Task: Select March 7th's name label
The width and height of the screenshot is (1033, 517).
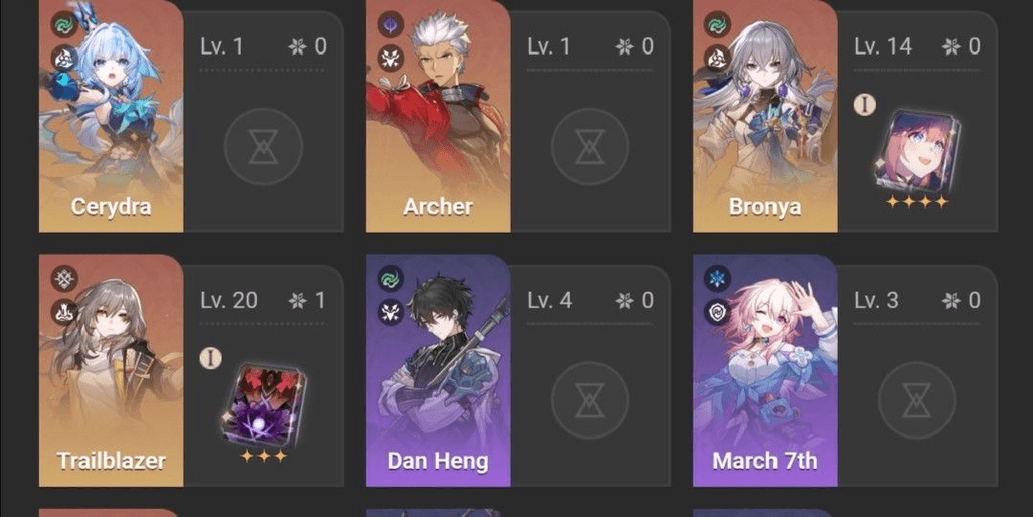Action: coord(765,461)
